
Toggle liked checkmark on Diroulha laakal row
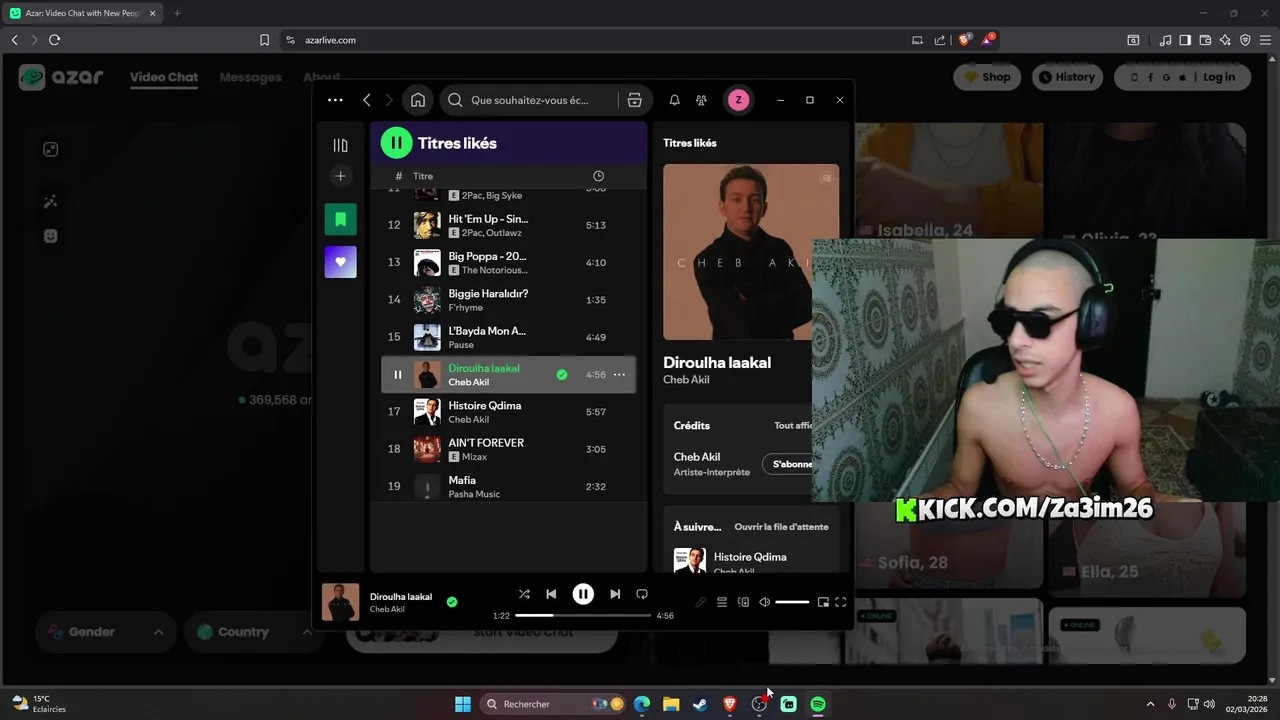[x=562, y=375]
